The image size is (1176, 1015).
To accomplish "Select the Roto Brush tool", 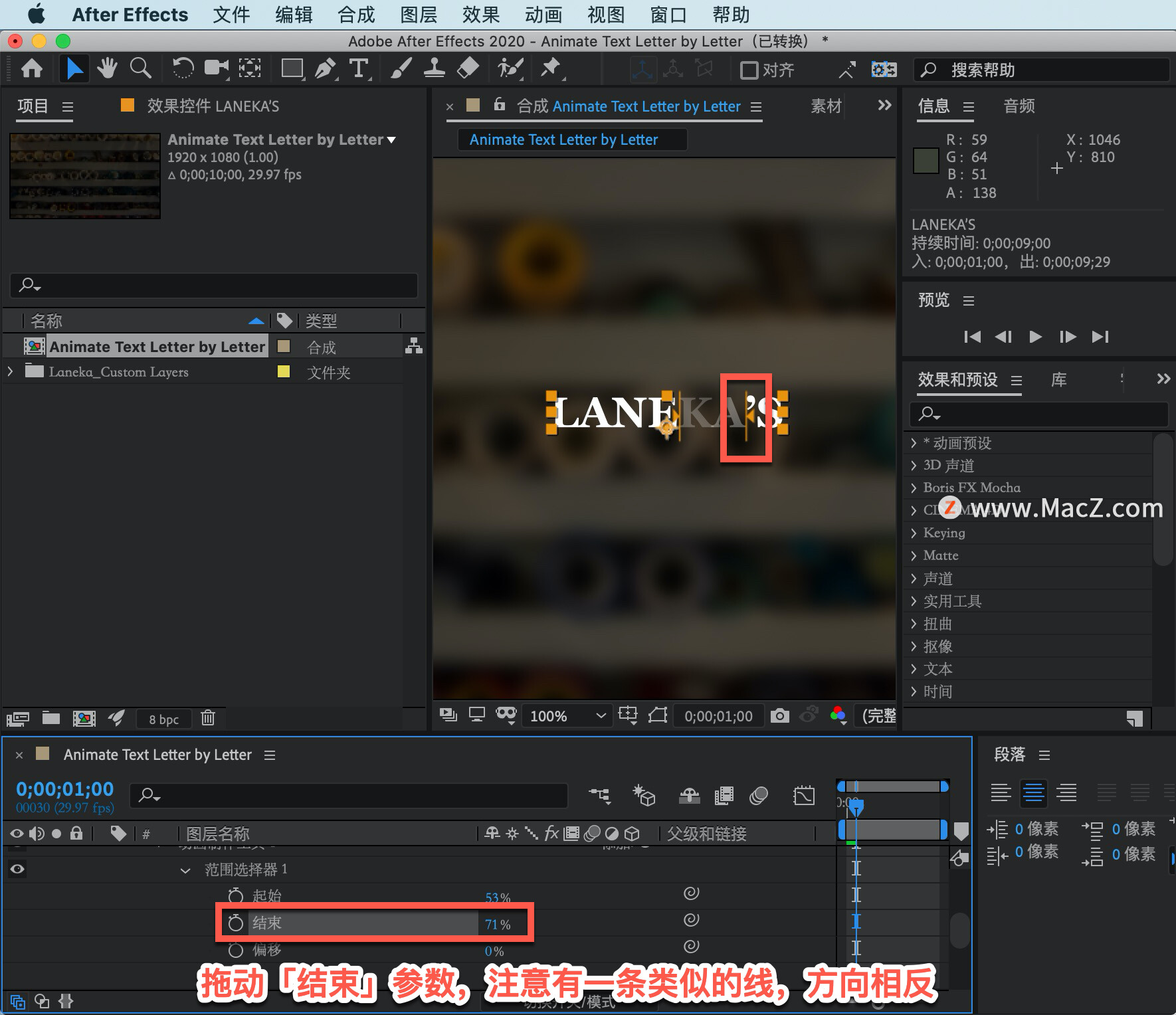I will [510, 68].
